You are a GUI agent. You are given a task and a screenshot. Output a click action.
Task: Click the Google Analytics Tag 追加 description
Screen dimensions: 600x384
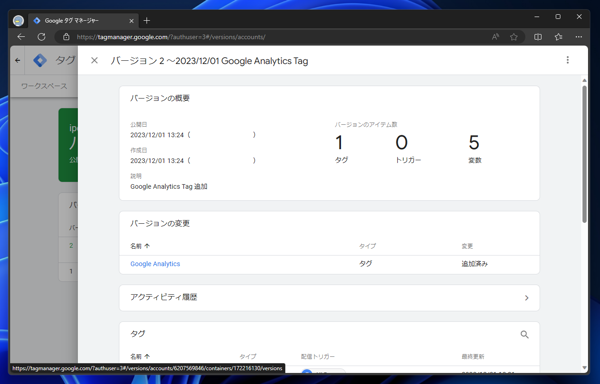point(169,187)
